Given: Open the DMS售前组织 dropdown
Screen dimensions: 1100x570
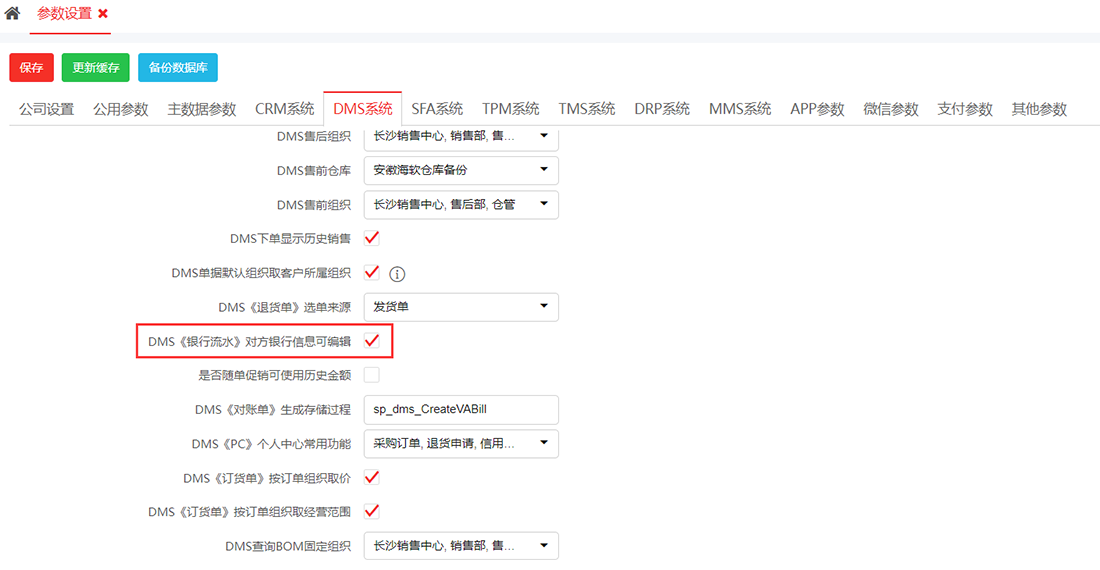Looking at the screenshot, I should [x=460, y=204].
